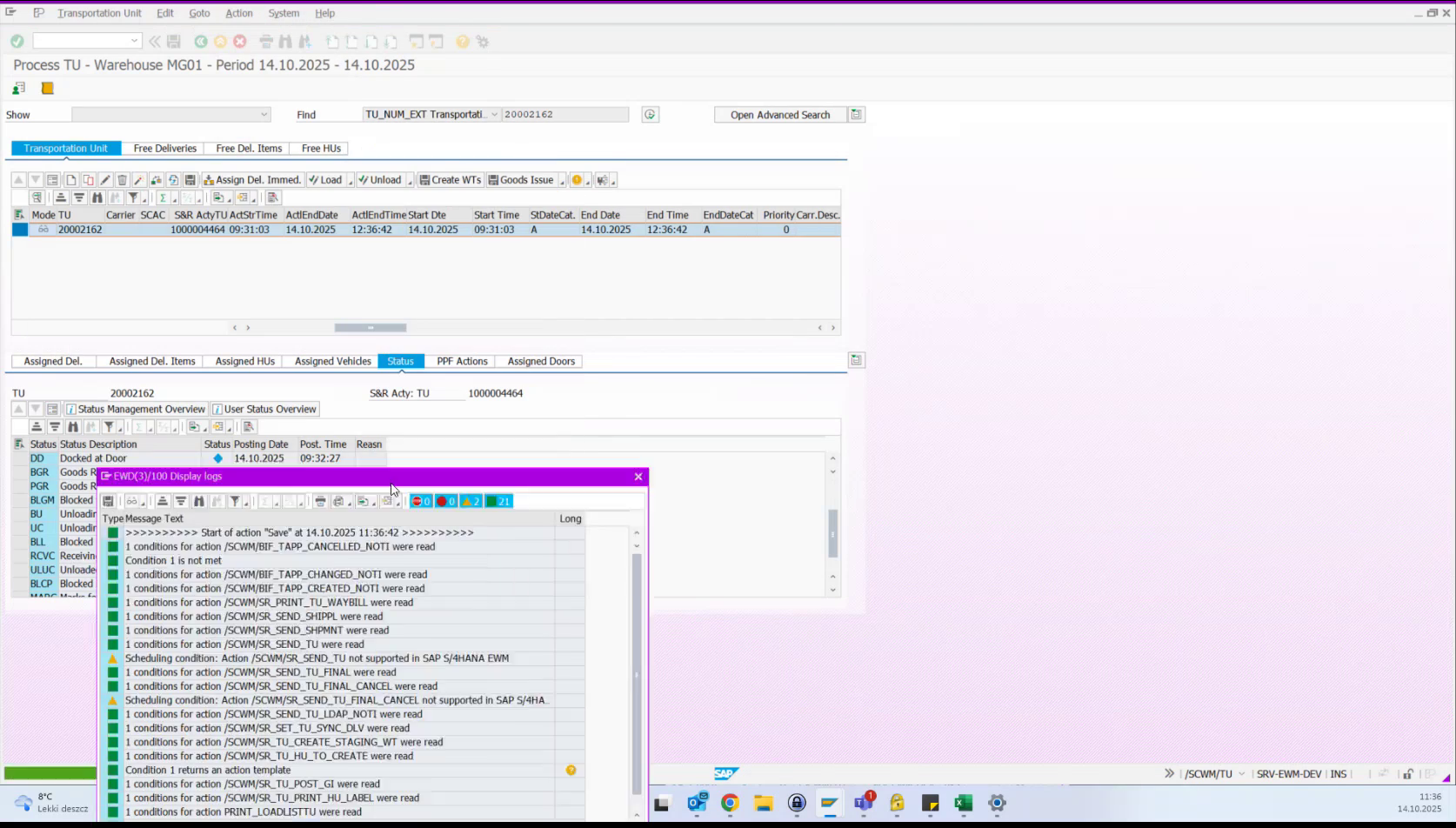
Task: Click the vertical scrollbar in the Display logs list
Action: [638, 670]
